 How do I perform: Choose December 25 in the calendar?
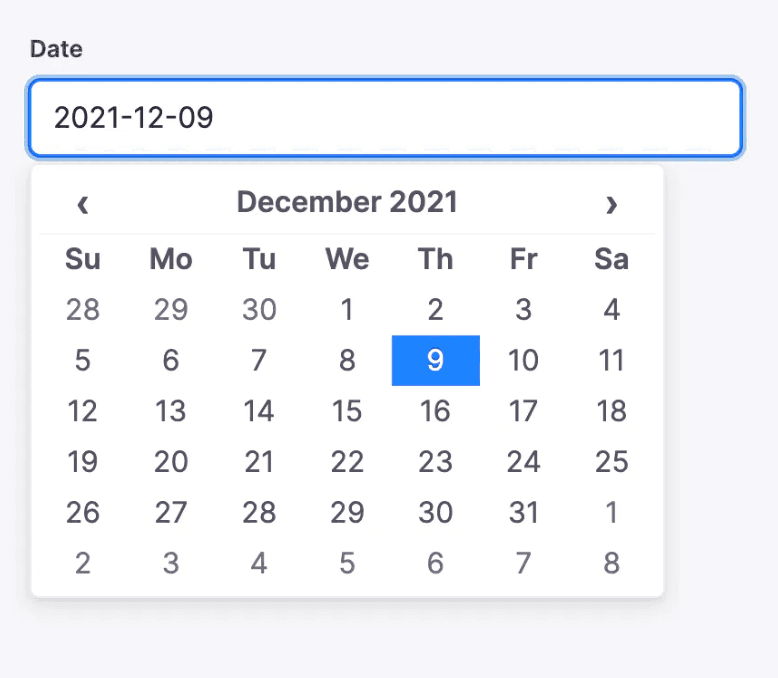click(x=612, y=462)
